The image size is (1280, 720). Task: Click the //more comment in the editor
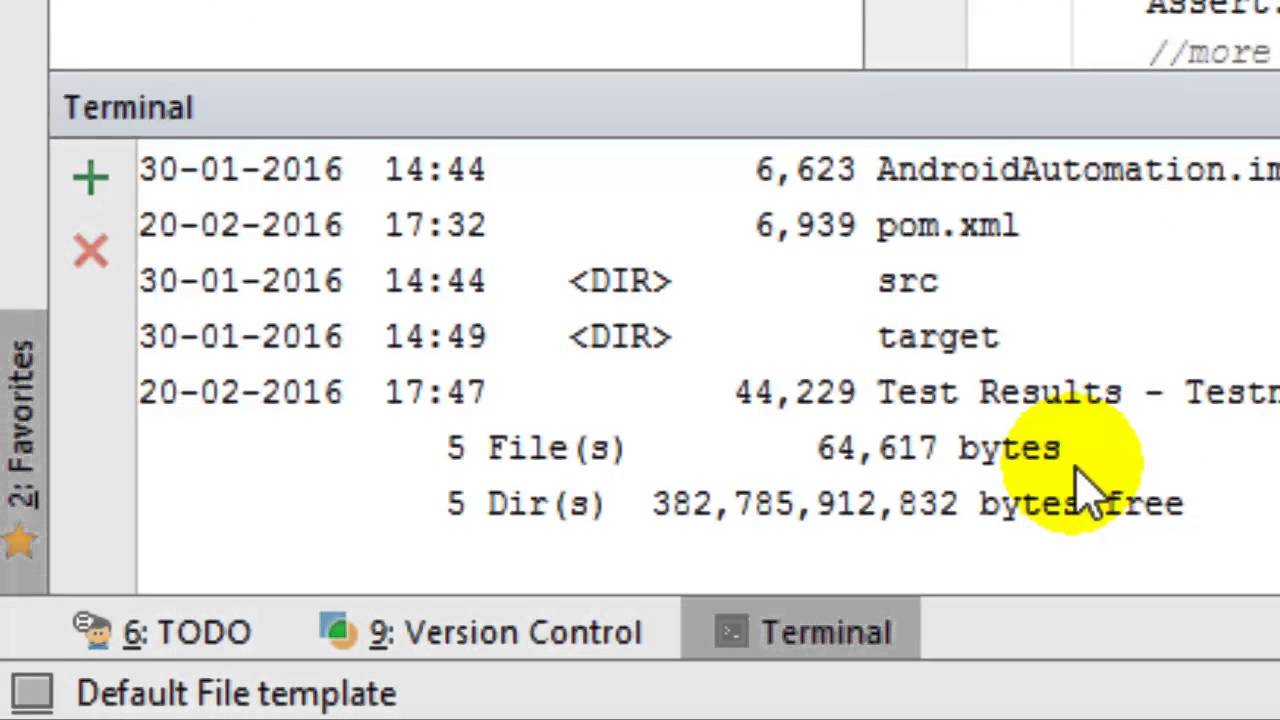tap(1208, 52)
